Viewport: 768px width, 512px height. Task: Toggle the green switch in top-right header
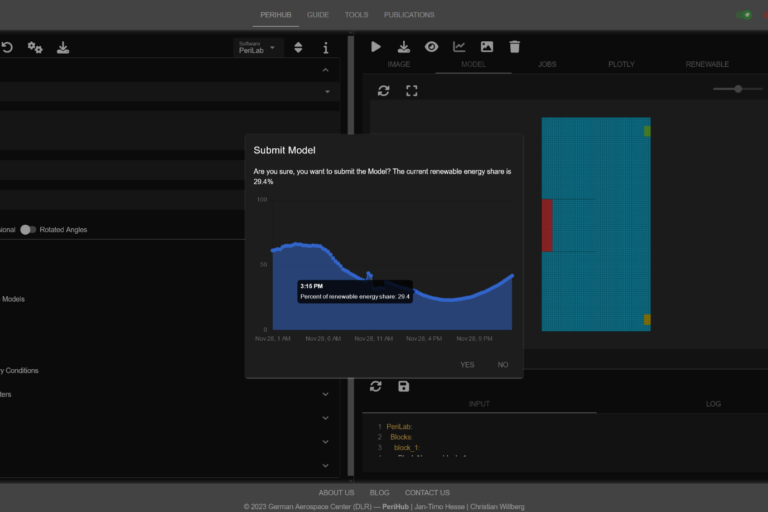point(745,15)
